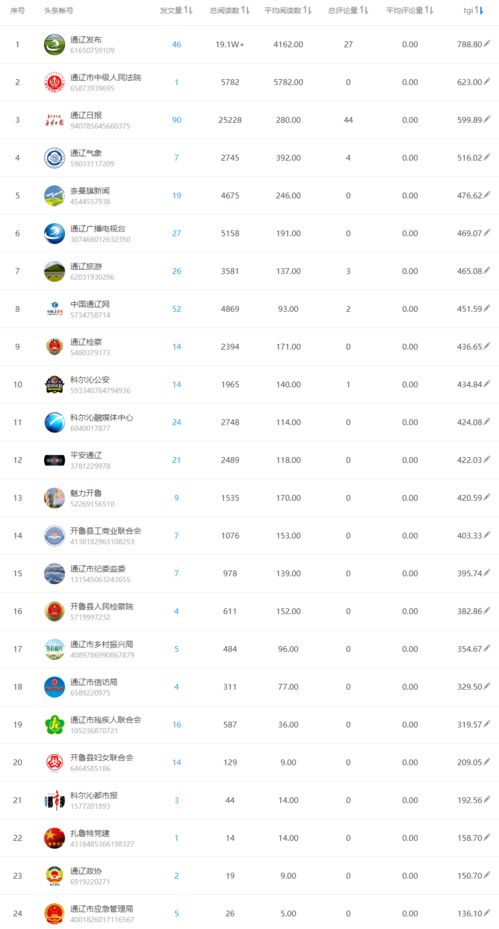Select account name 魅力开鲁

click(86, 493)
